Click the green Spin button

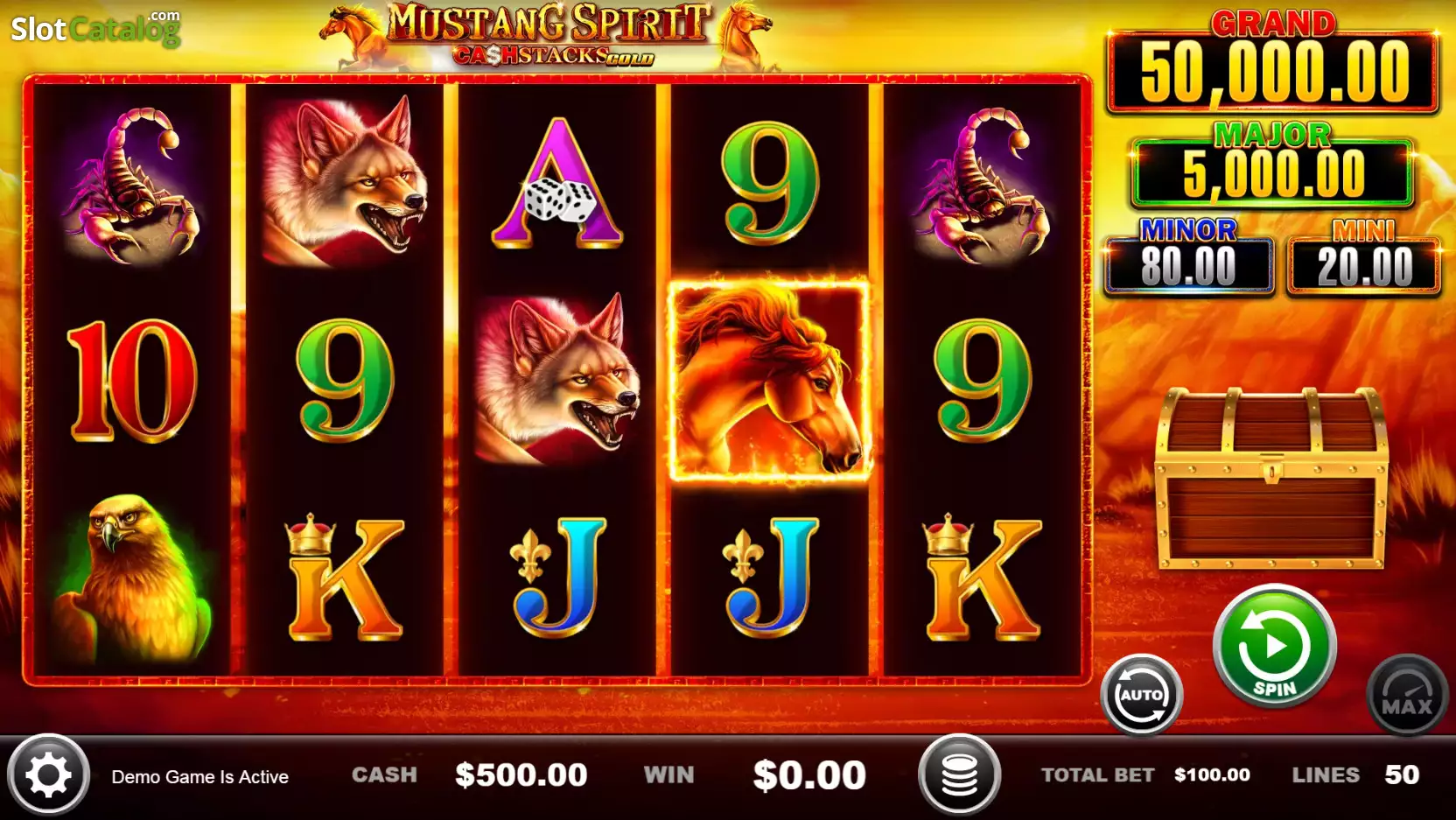pyautogui.click(x=1274, y=647)
